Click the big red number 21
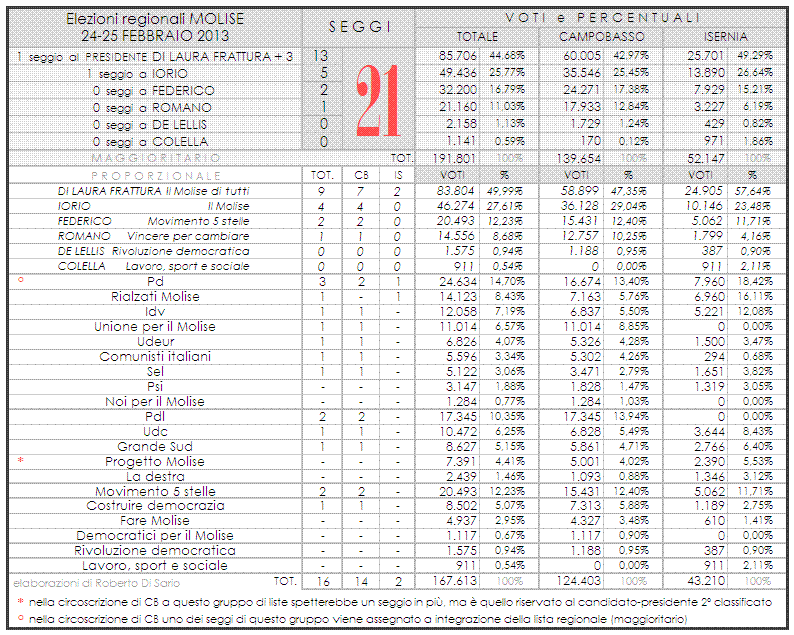 [378, 101]
